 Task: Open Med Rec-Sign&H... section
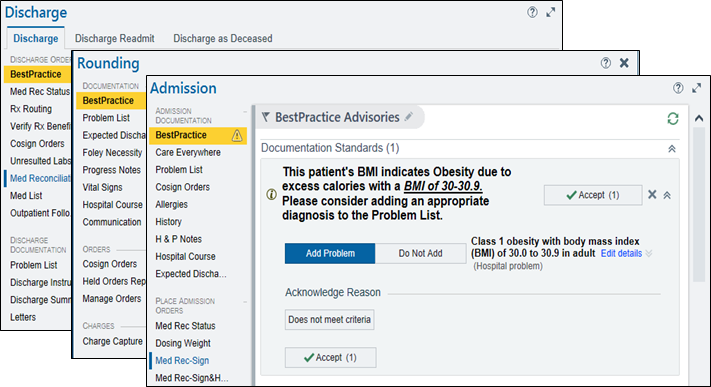pos(191,378)
